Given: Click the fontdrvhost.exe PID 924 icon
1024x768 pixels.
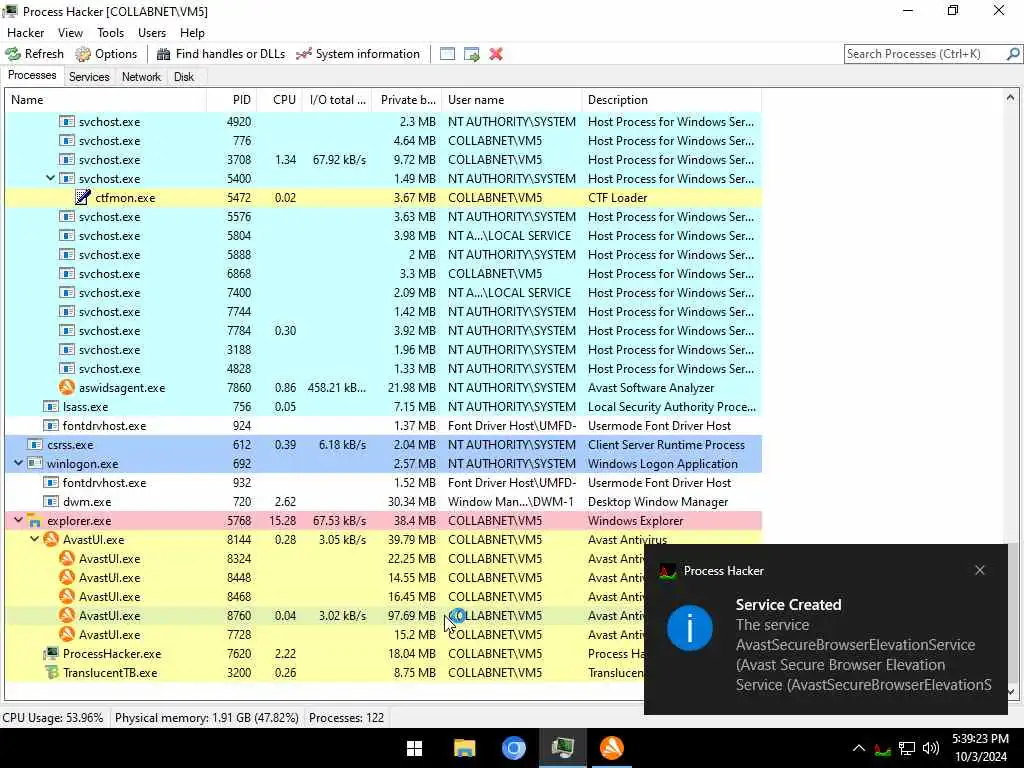Looking at the screenshot, I should (51, 426).
